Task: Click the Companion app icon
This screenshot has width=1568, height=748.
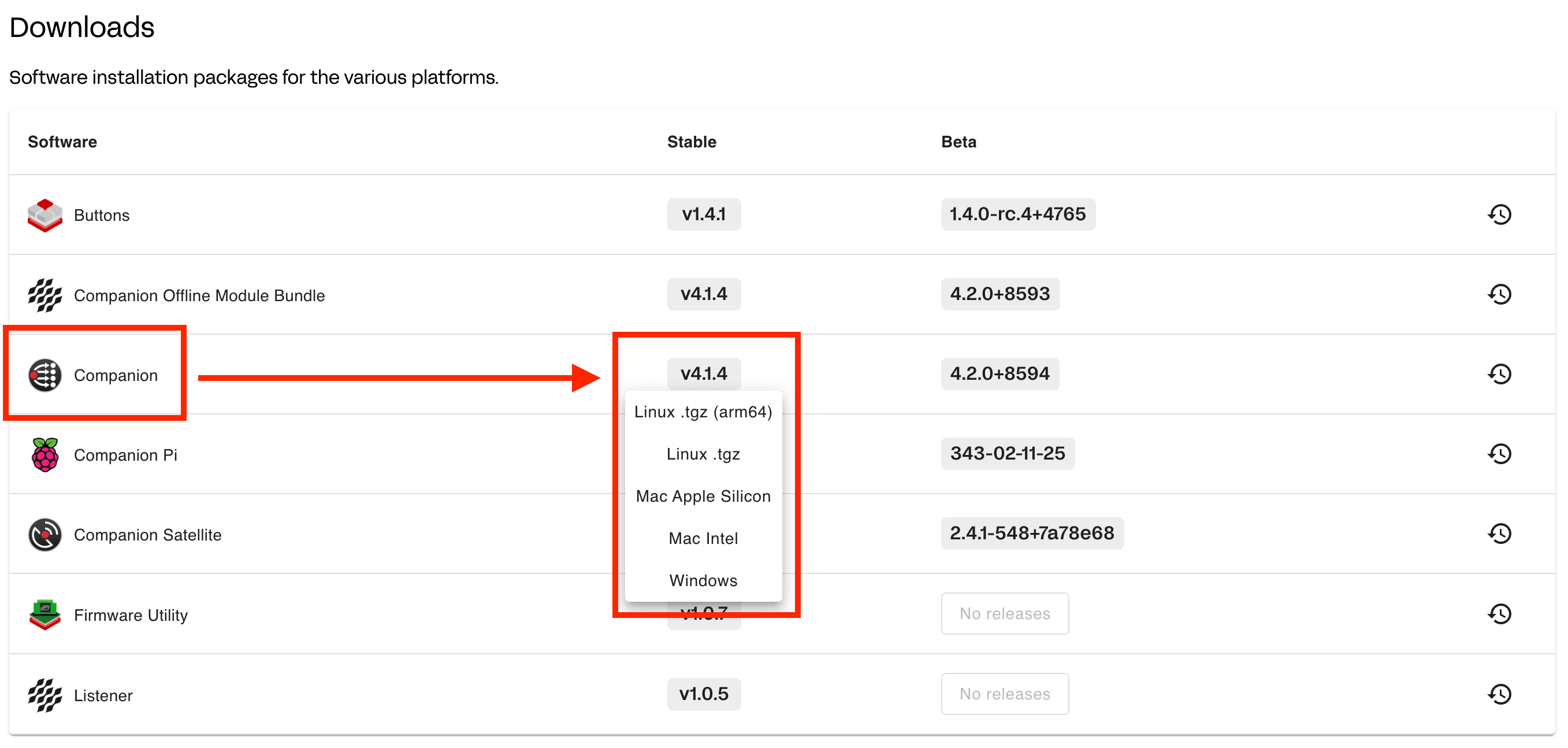Action: click(45, 375)
